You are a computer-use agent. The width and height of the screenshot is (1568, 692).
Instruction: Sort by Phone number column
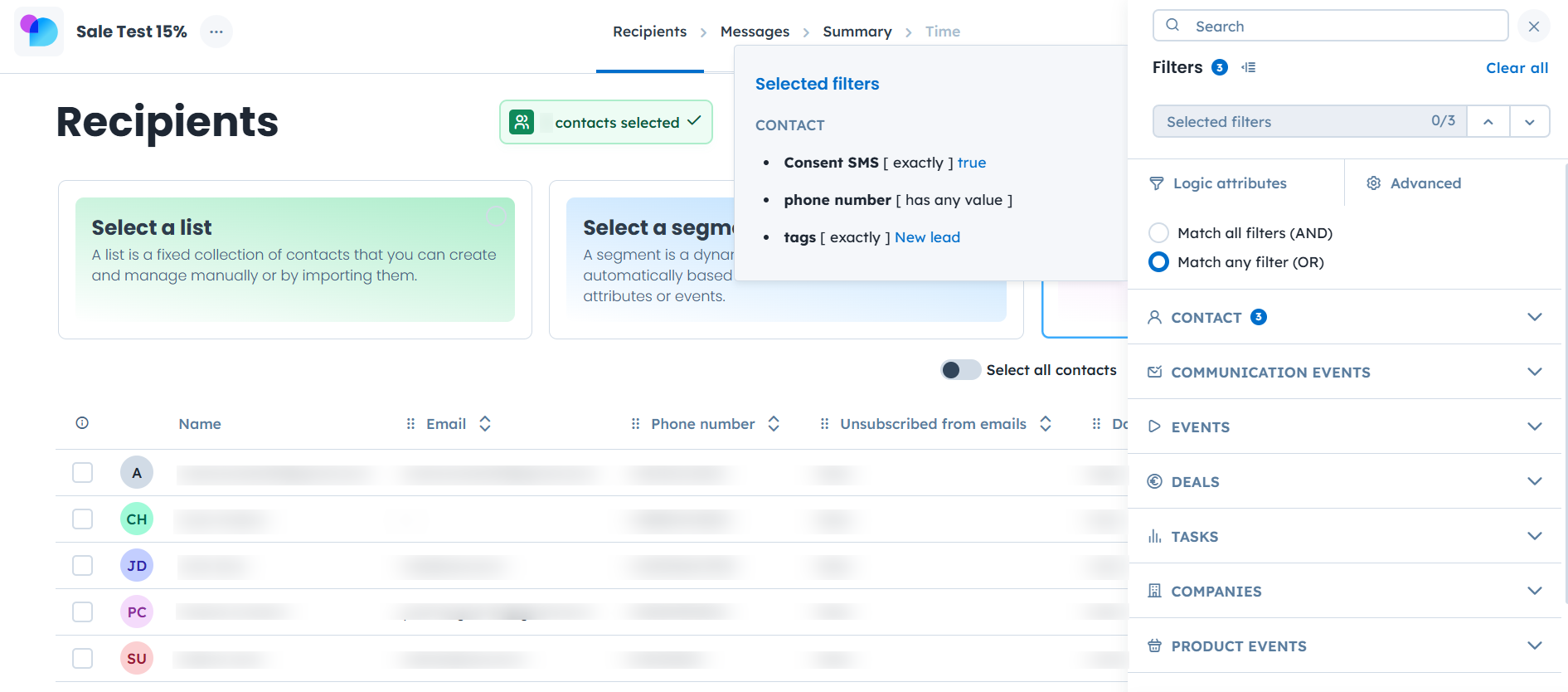click(774, 424)
